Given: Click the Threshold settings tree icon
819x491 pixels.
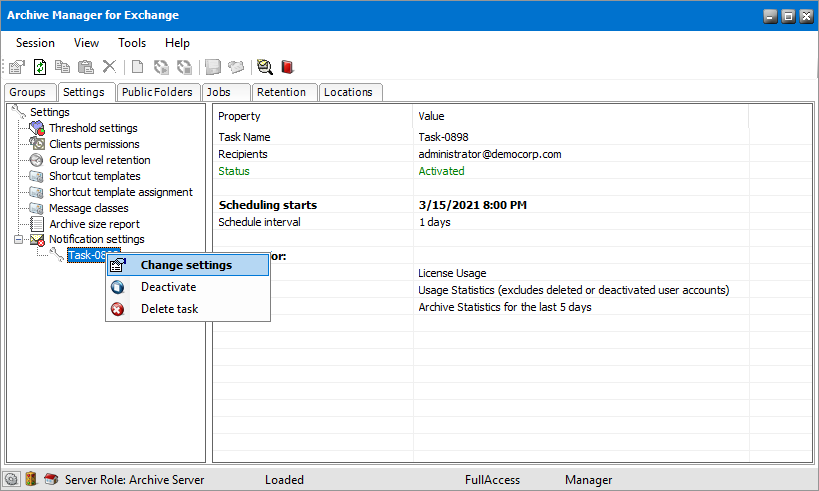Looking at the screenshot, I should coord(37,128).
